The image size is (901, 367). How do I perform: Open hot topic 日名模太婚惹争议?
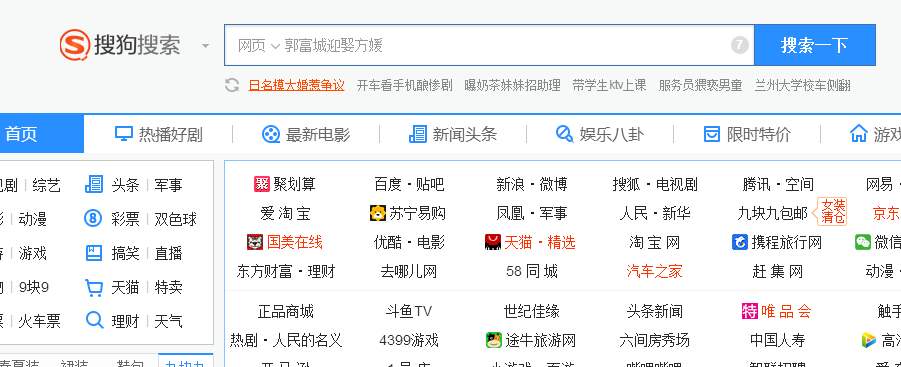297,86
